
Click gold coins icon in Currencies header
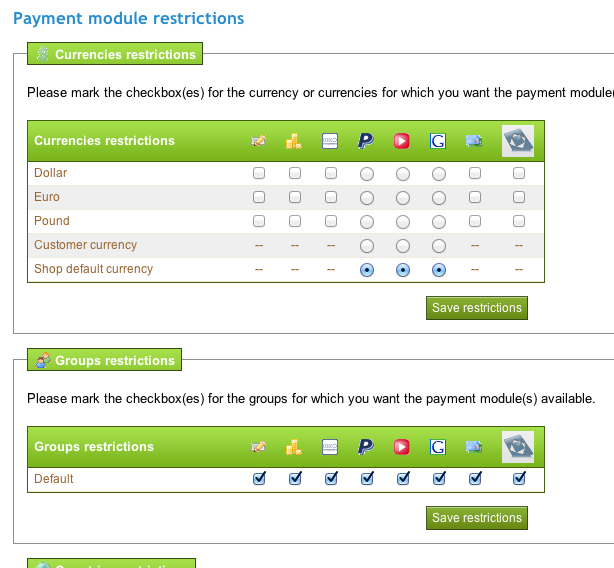[294, 141]
